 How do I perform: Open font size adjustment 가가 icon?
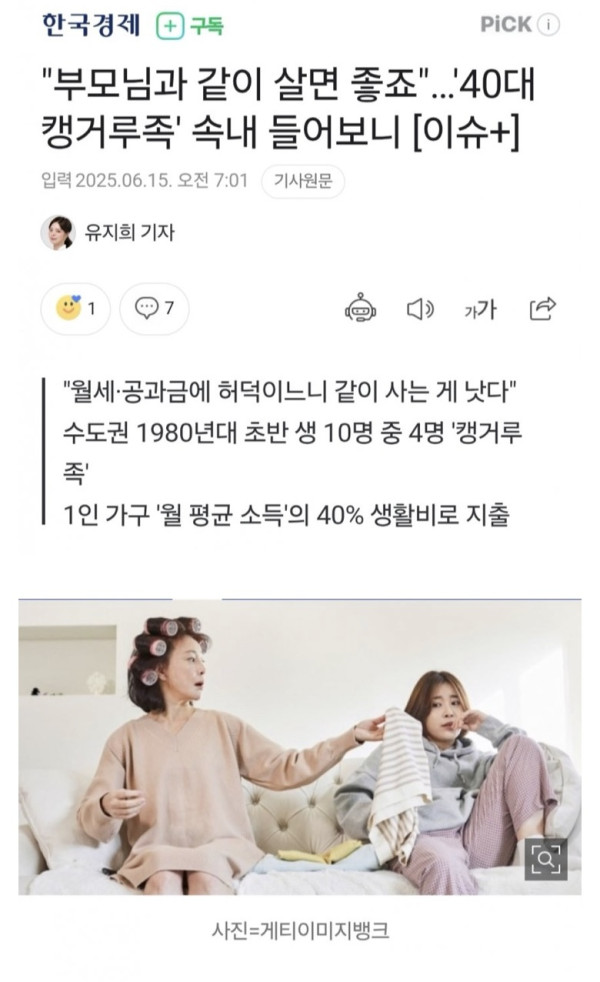point(480,309)
